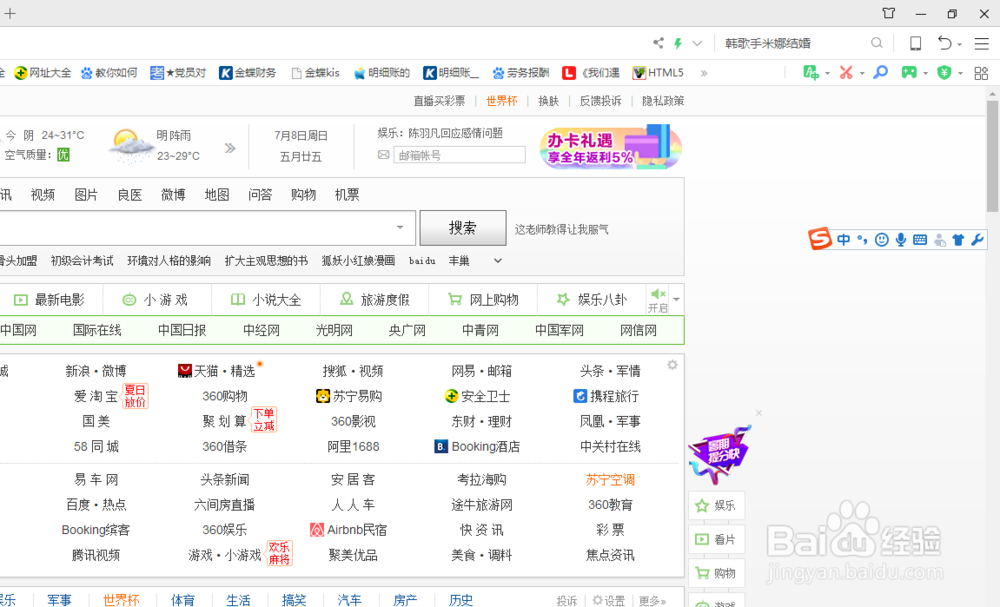
Task: Click the Sogou input method S logo
Action: coord(820,239)
